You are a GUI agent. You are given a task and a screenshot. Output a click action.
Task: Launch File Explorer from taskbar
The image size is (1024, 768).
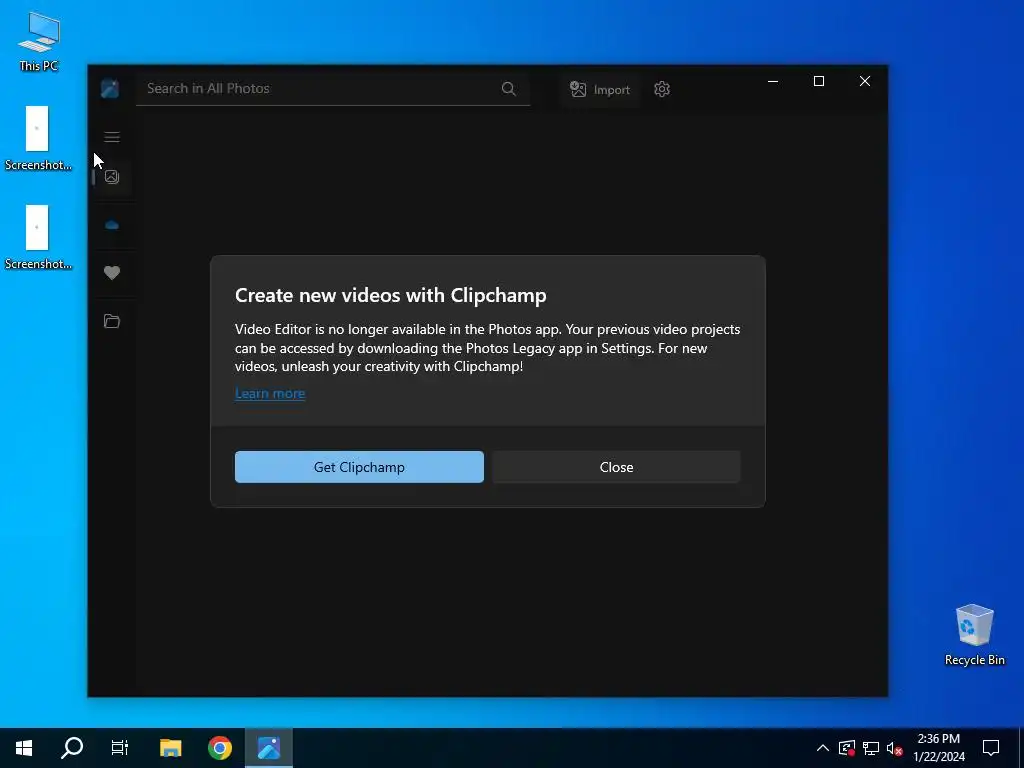(x=170, y=748)
